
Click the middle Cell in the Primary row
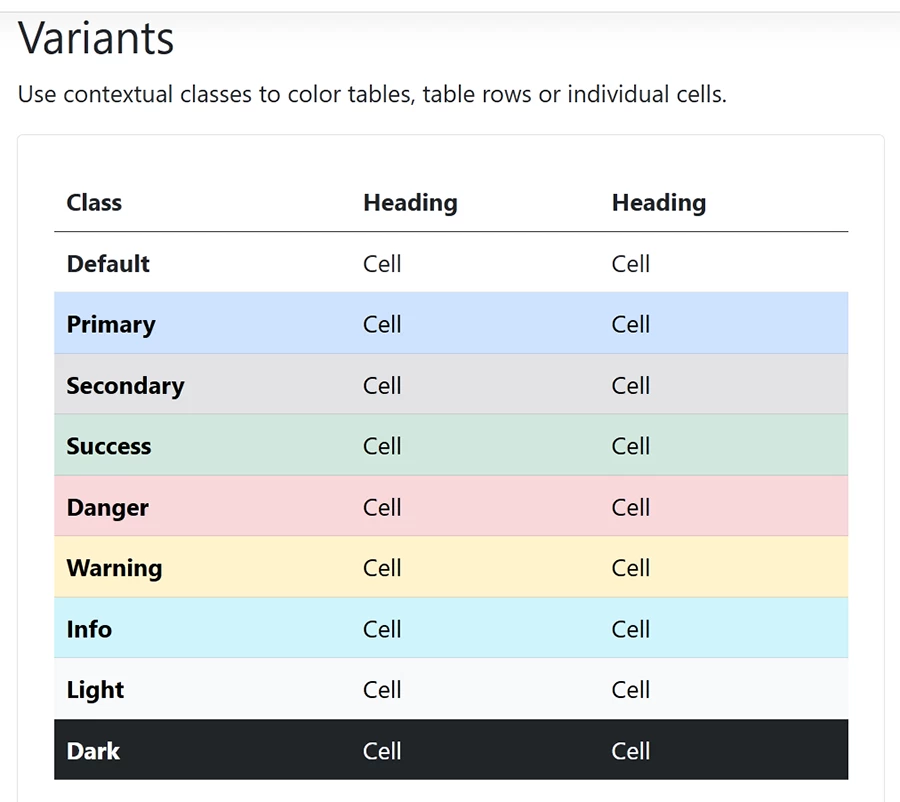(382, 325)
